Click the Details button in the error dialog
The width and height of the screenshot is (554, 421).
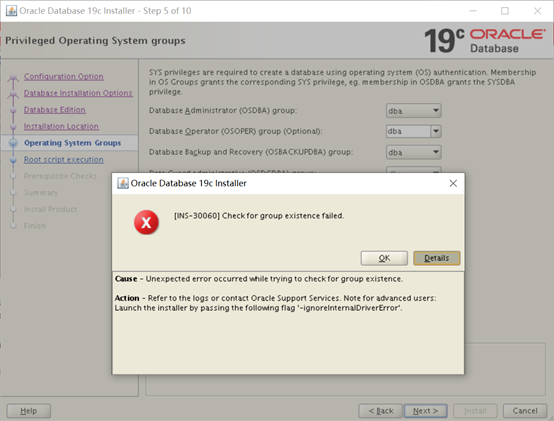click(437, 258)
